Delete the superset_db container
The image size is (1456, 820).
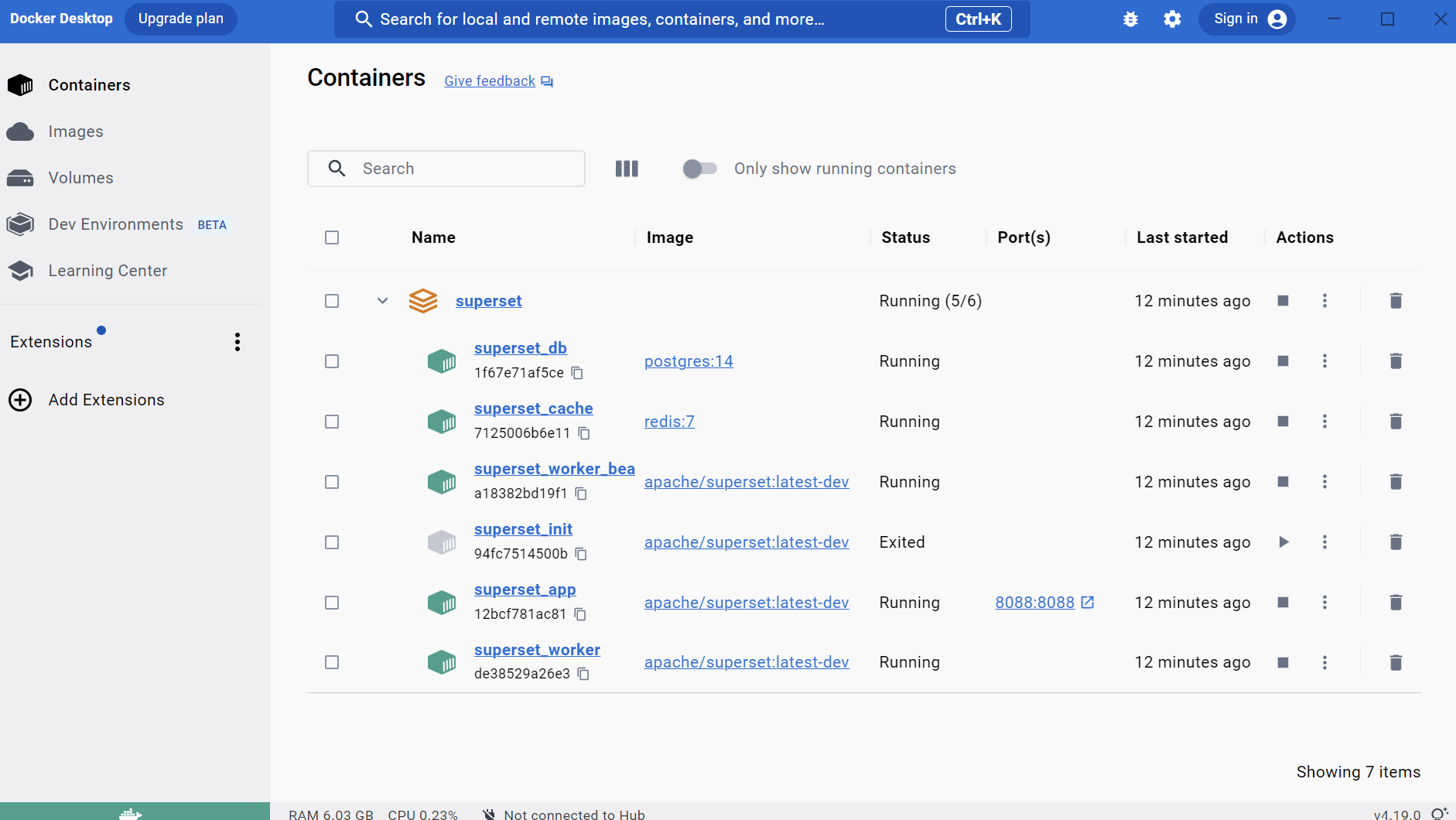1396,361
